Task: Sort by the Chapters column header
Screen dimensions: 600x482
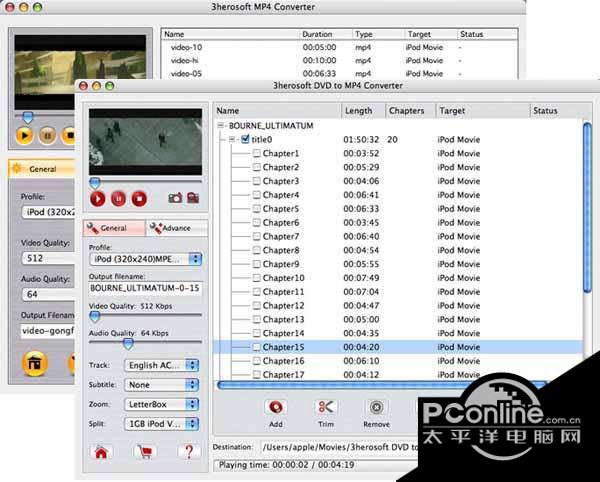Action: tap(411, 111)
